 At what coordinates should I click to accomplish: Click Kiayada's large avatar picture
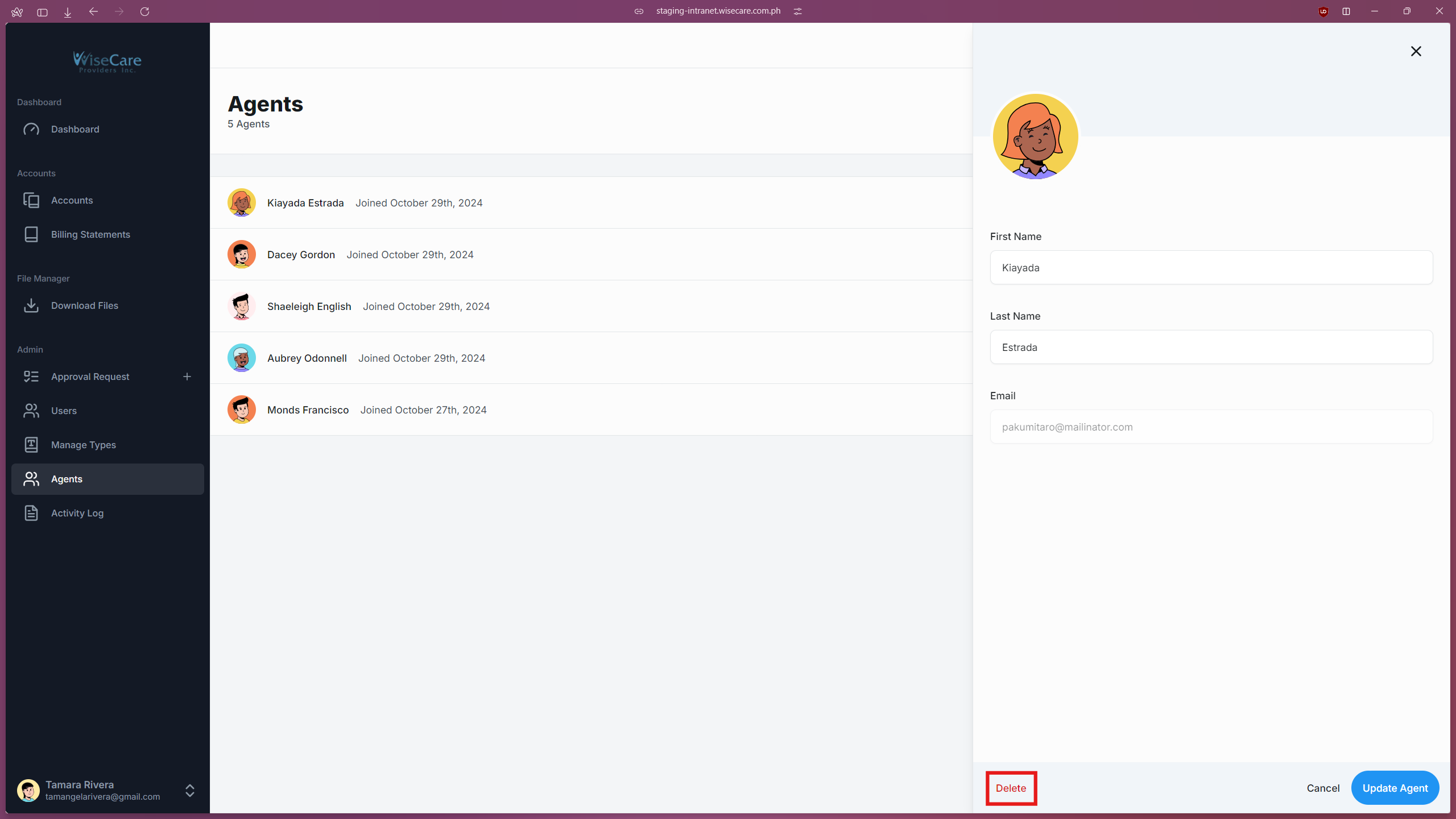click(x=1035, y=136)
